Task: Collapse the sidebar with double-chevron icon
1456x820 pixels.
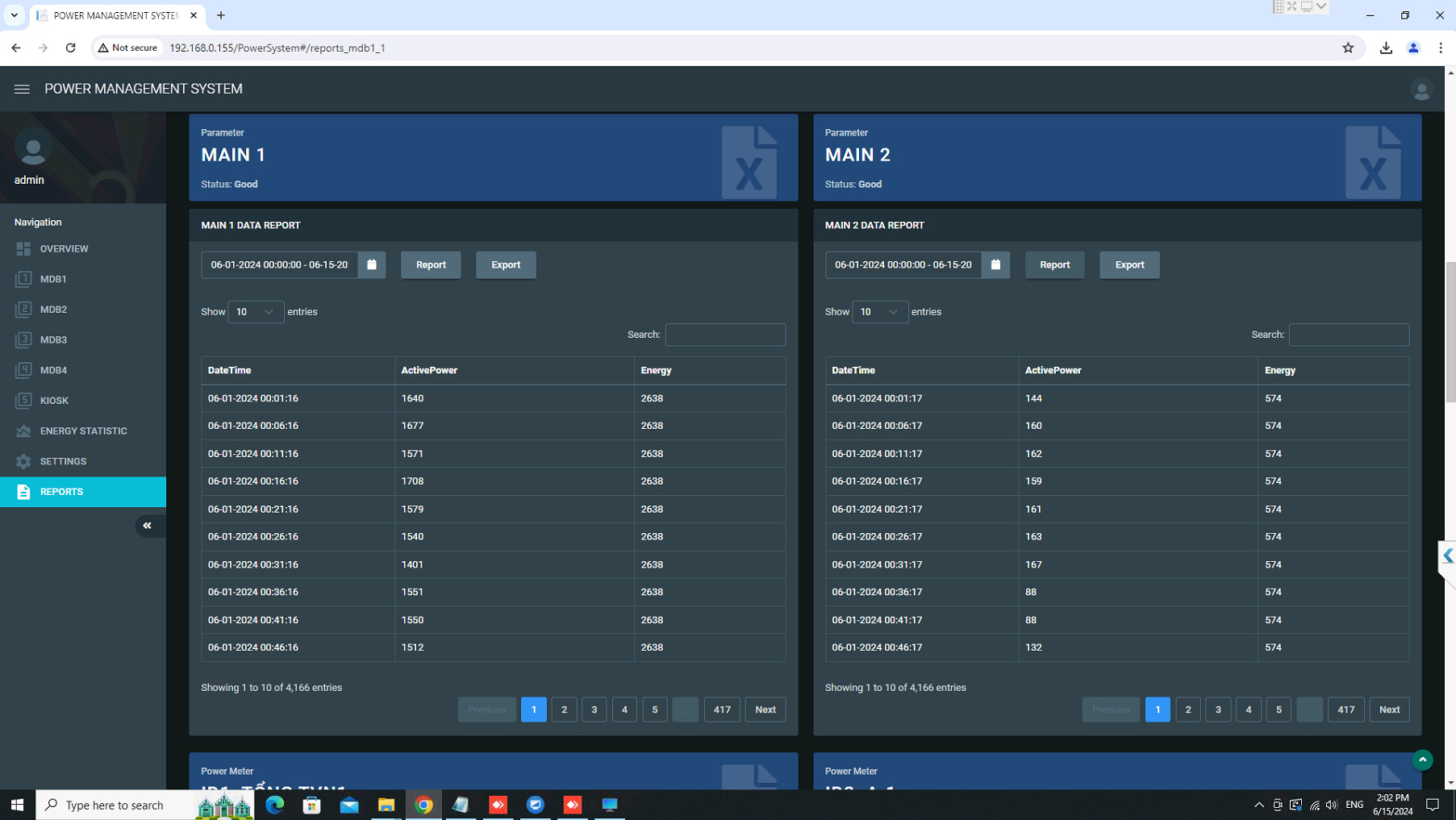Action: 147,526
